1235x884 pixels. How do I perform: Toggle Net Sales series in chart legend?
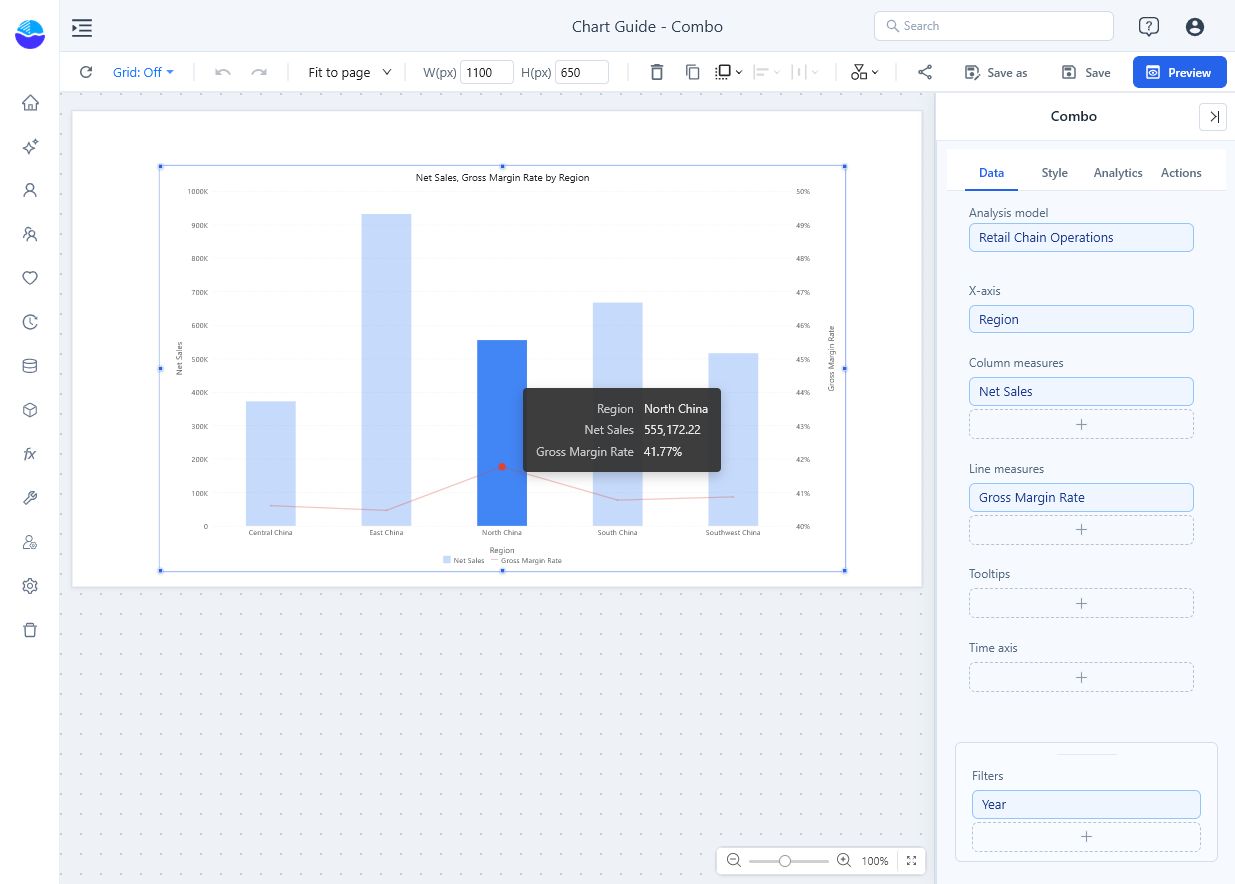(x=464, y=561)
